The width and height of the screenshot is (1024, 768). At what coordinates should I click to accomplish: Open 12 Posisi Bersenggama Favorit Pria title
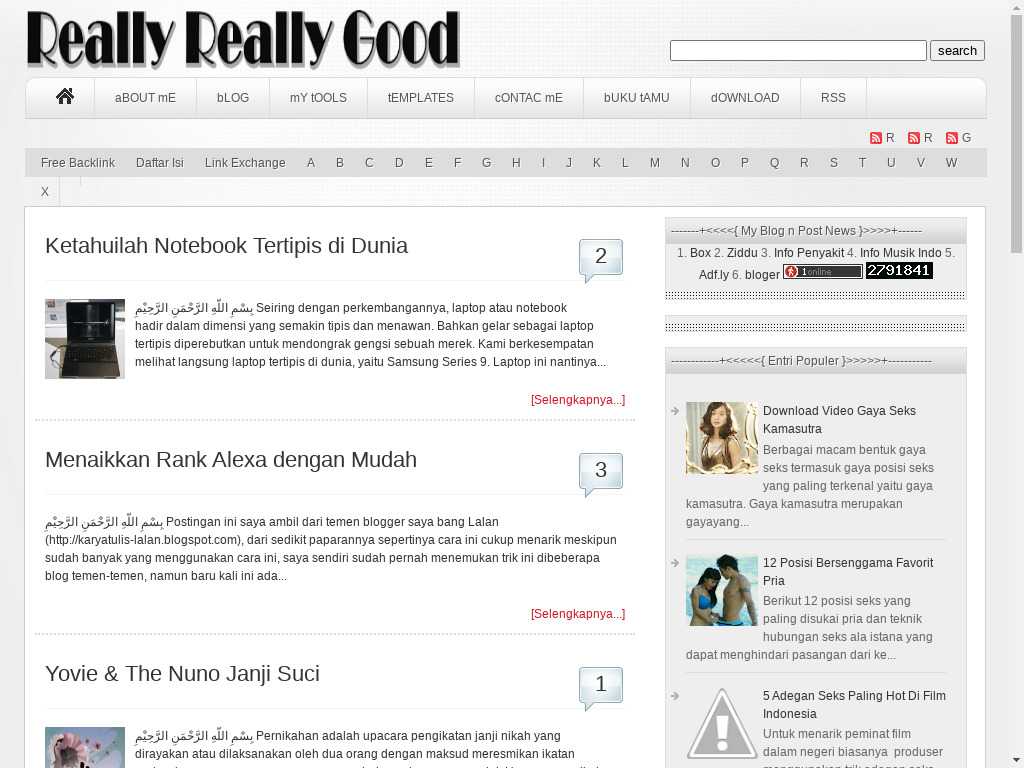tap(848, 571)
